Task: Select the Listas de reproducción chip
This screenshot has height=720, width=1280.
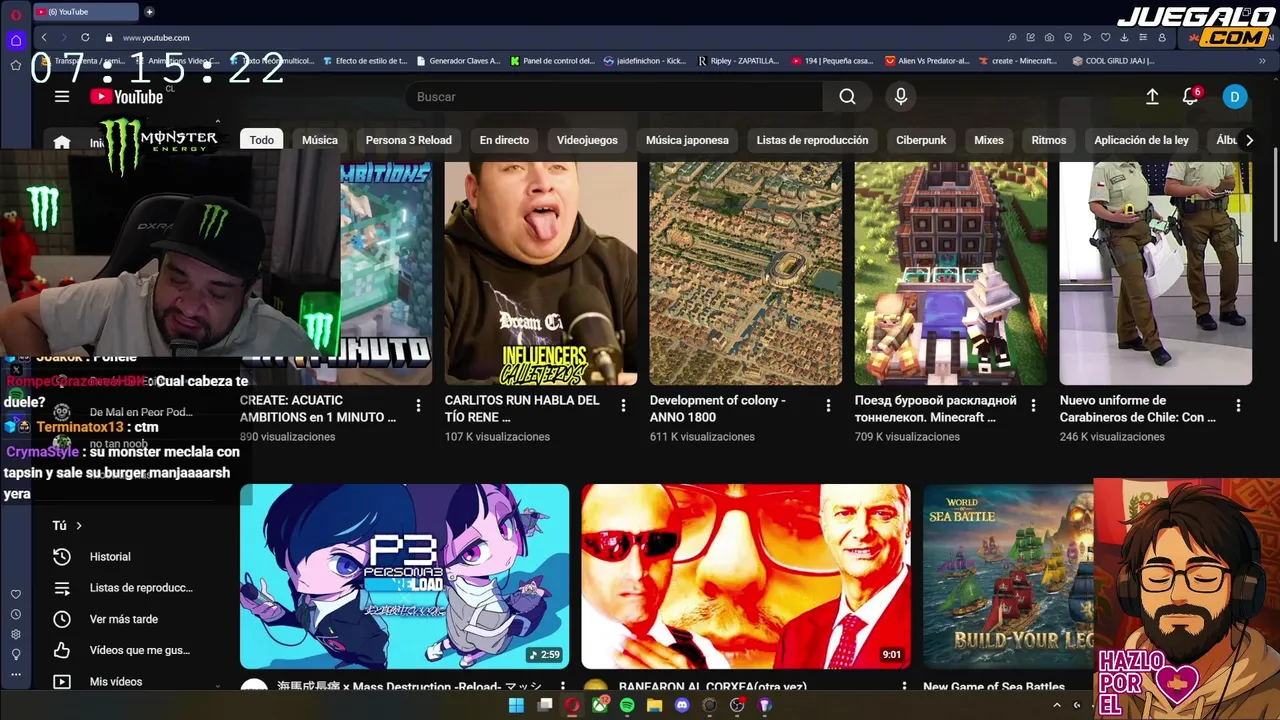Action: [812, 140]
